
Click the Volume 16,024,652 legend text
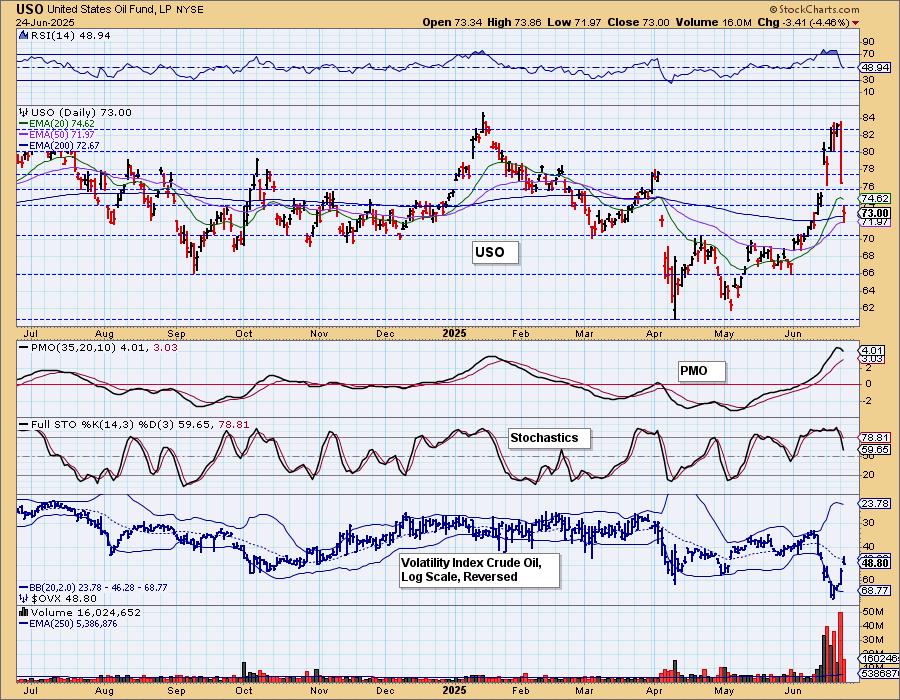pos(86,612)
